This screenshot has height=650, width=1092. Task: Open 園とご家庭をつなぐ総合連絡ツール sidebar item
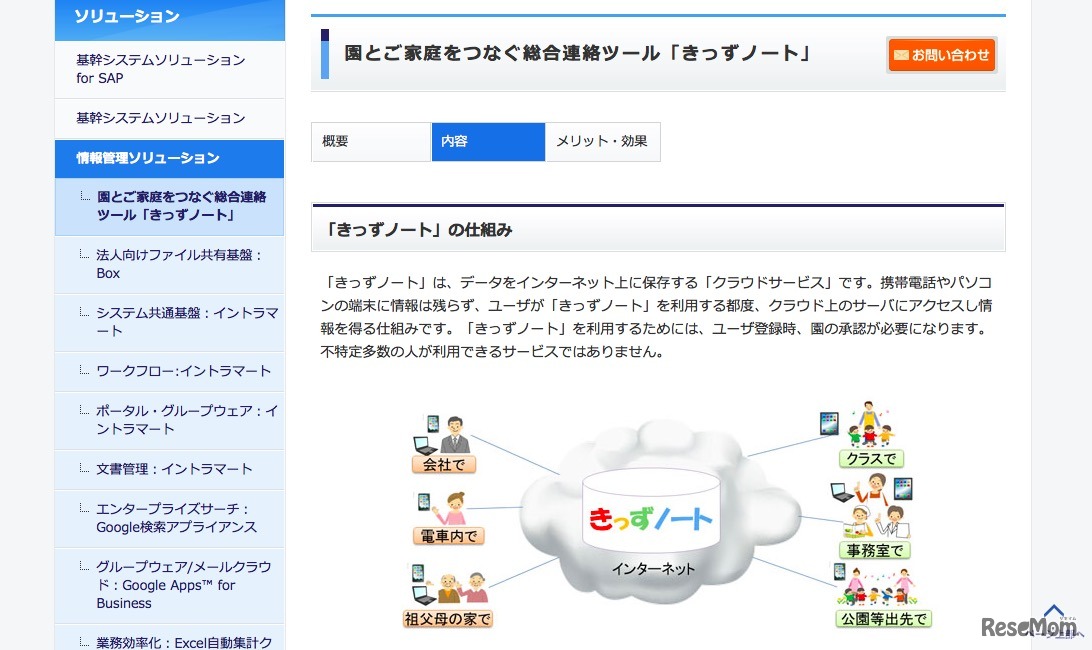[169, 206]
